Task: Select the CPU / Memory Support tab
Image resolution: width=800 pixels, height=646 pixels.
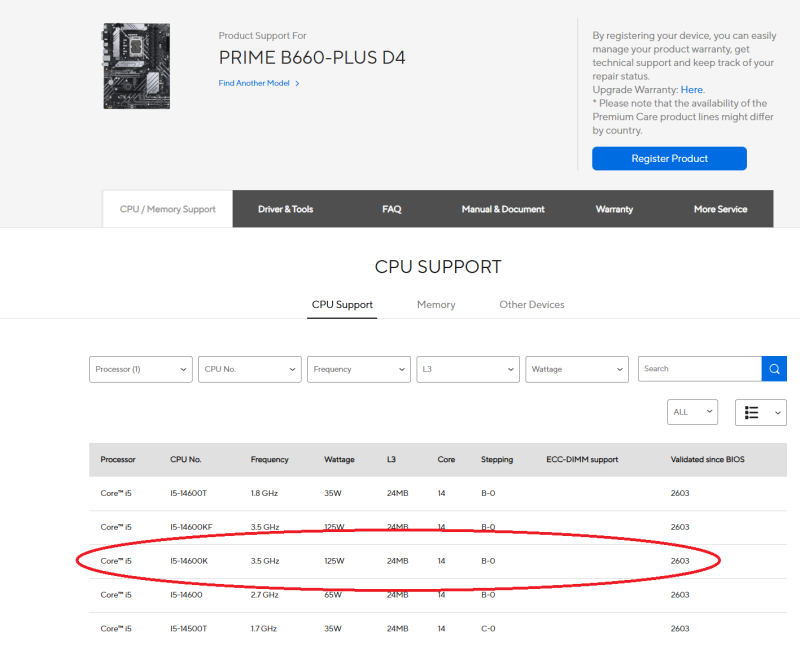Action: pyautogui.click(x=168, y=209)
